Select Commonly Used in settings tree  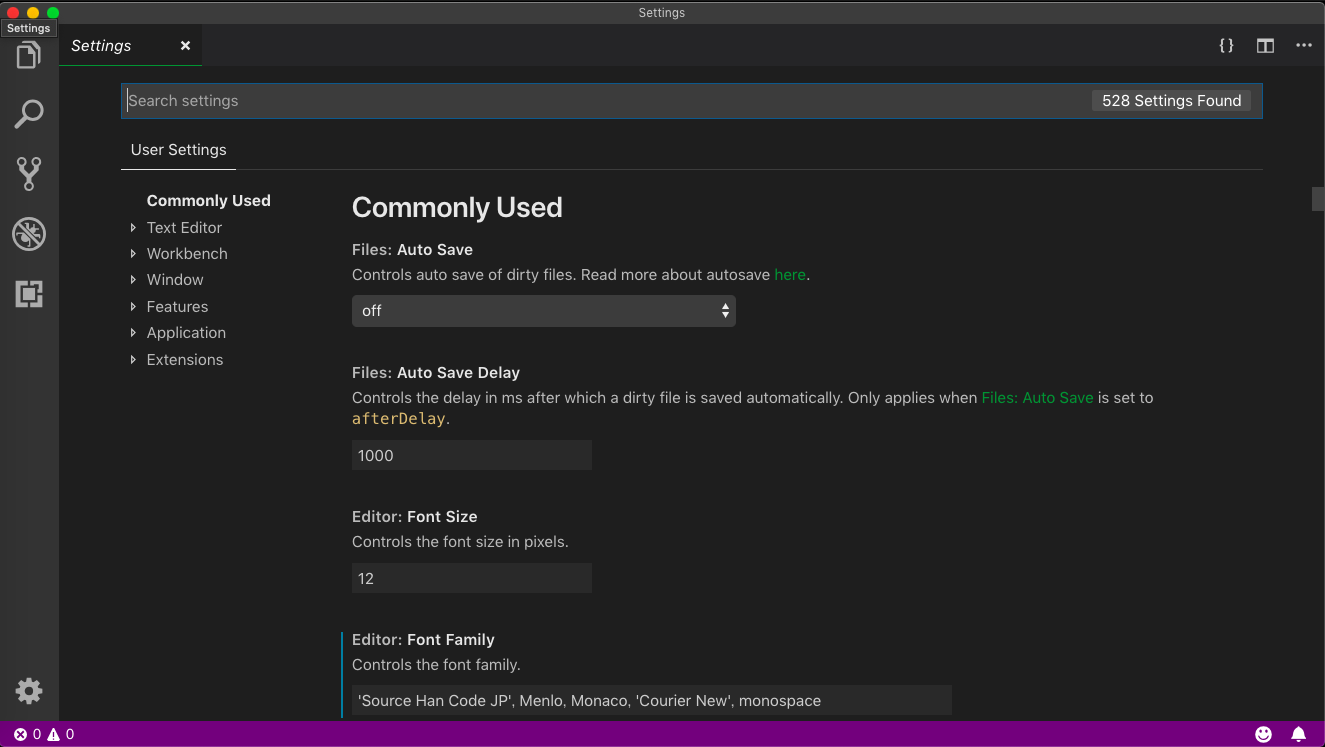208,201
